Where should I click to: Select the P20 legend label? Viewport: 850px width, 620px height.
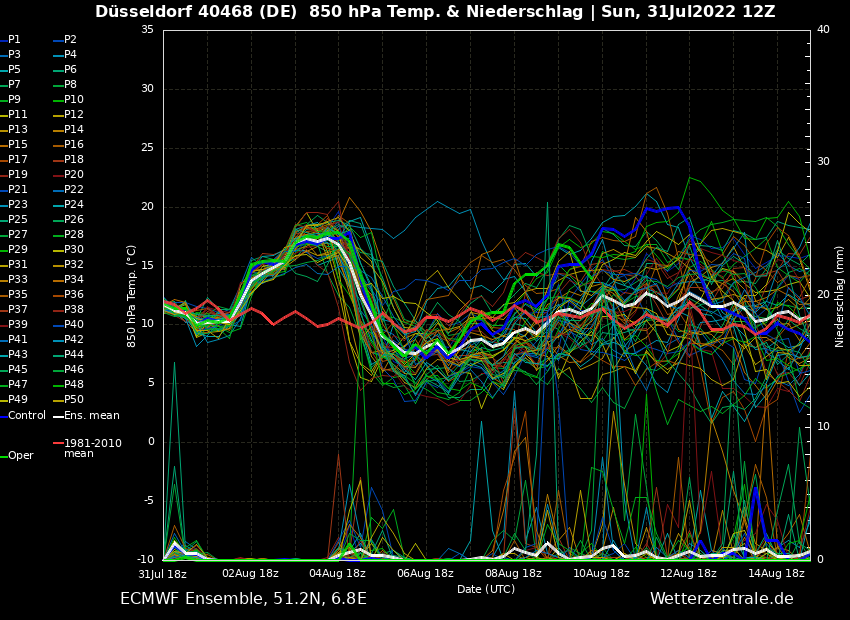pyautogui.click(x=74, y=175)
